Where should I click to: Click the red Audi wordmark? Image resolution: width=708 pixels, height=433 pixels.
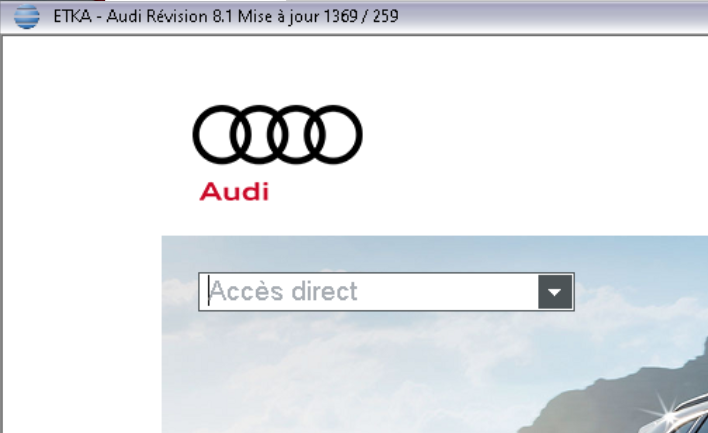tap(234, 191)
